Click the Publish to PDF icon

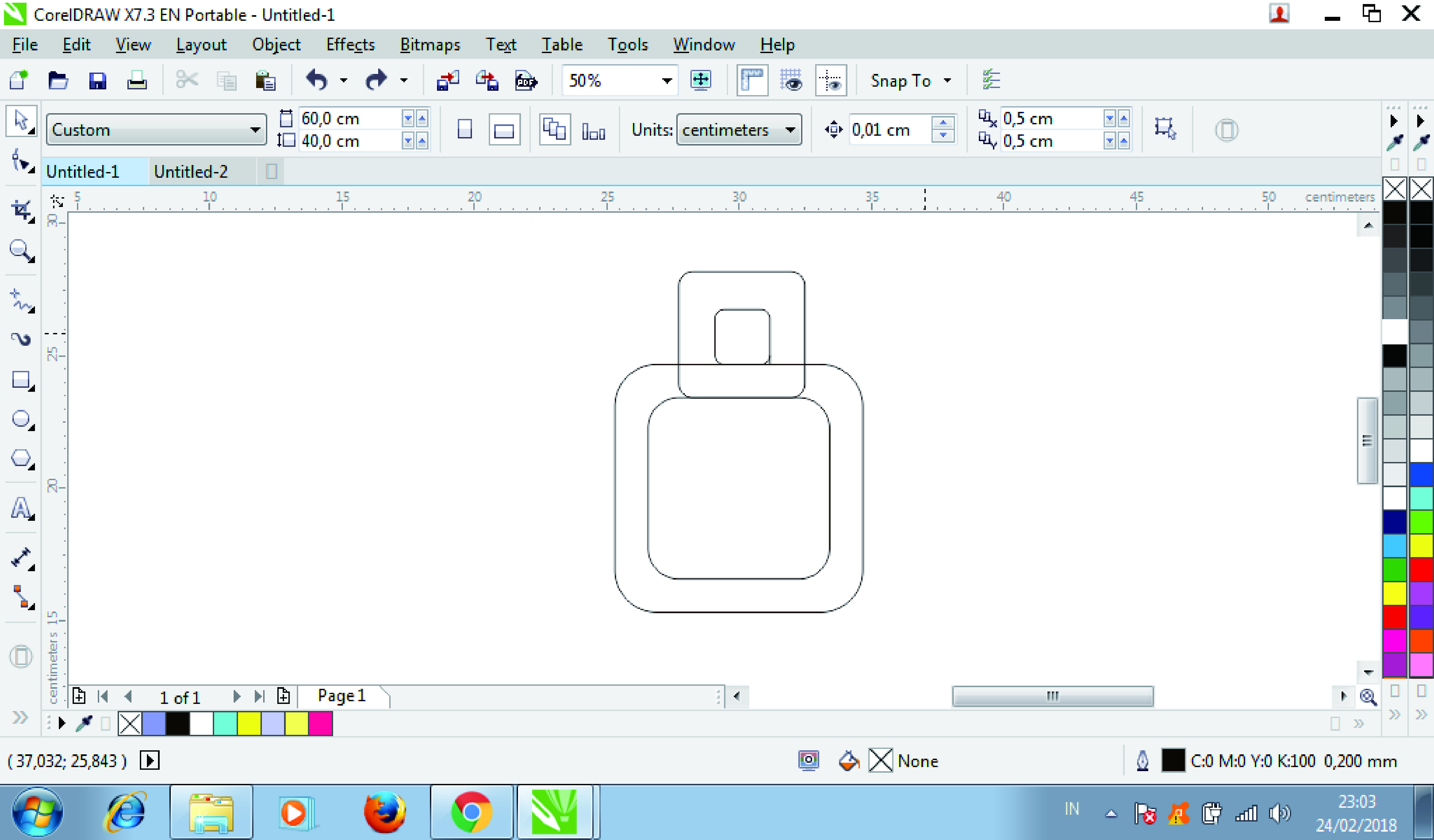point(526,81)
